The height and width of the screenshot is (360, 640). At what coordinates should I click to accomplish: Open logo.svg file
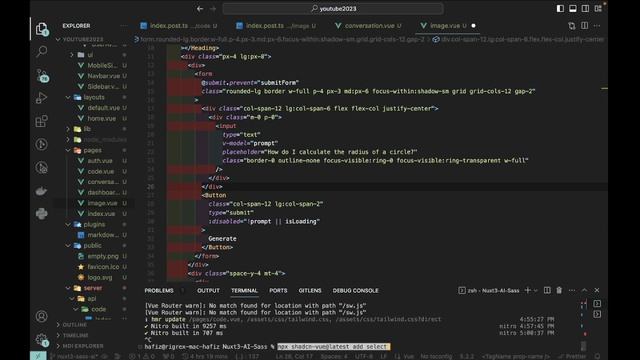[x=100, y=278]
